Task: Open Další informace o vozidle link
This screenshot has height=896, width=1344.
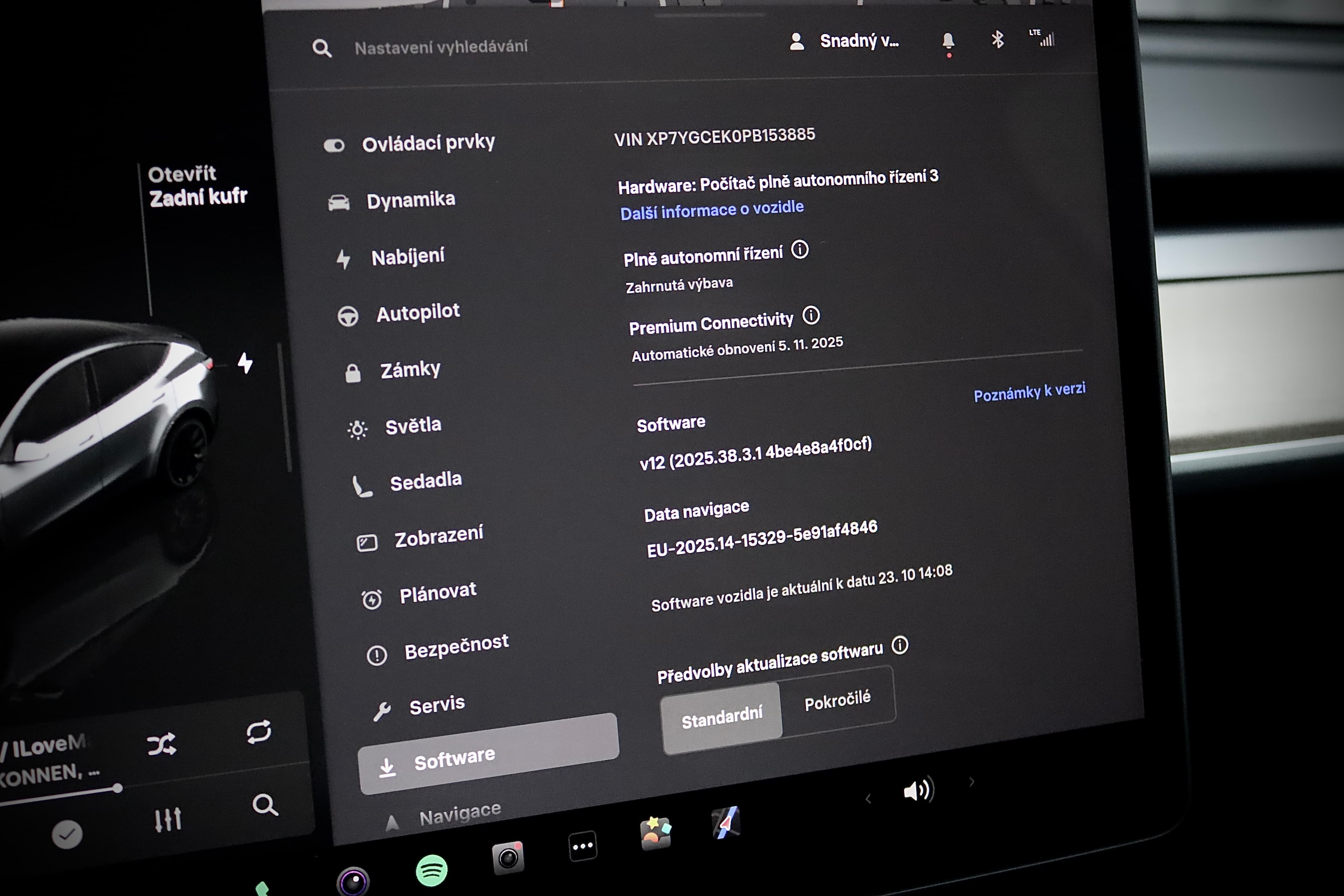Action: coord(712,210)
